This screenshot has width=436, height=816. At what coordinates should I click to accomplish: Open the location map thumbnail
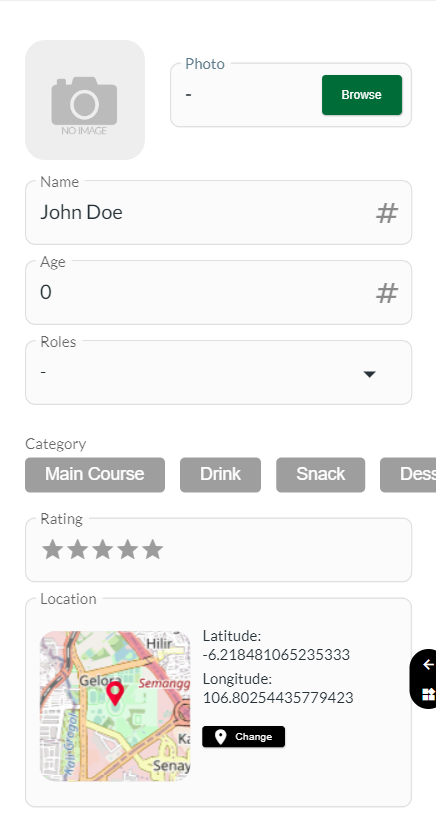coord(115,706)
